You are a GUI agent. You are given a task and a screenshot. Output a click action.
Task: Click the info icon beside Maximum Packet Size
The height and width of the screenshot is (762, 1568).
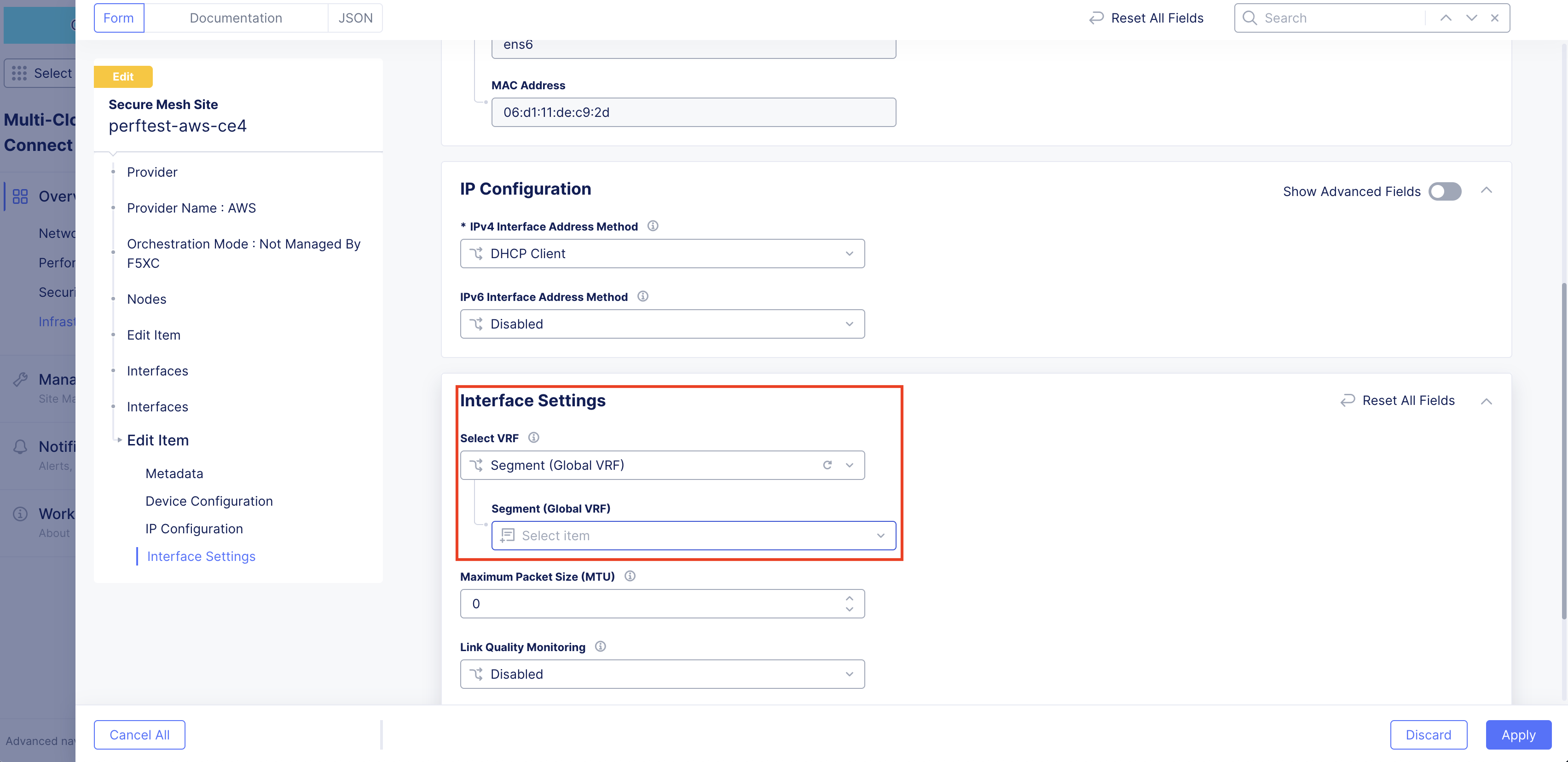[630, 577]
